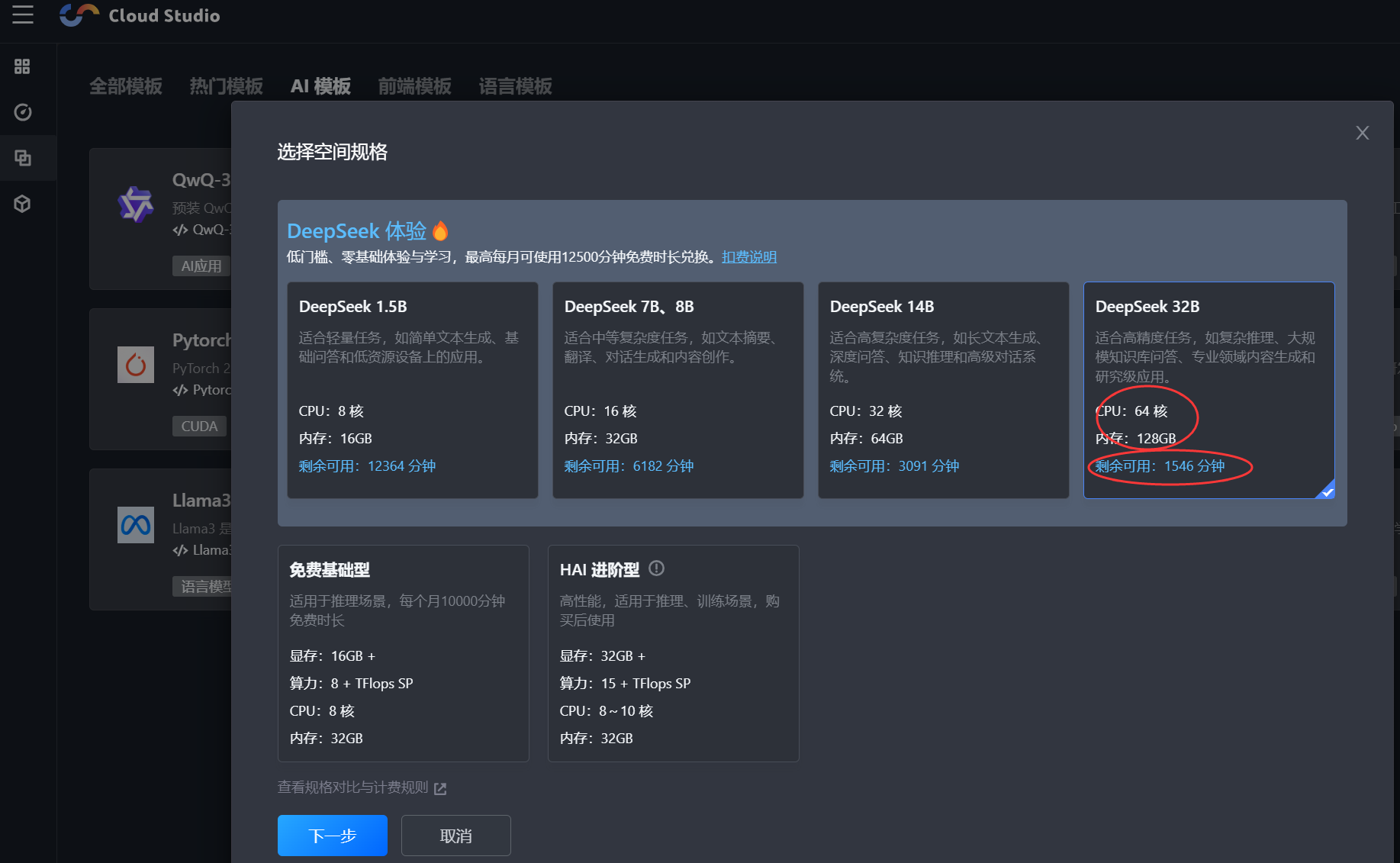Screen dimensions: 1400x863
Task: Click the 下一步 button
Action: pyautogui.click(x=332, y=836)
